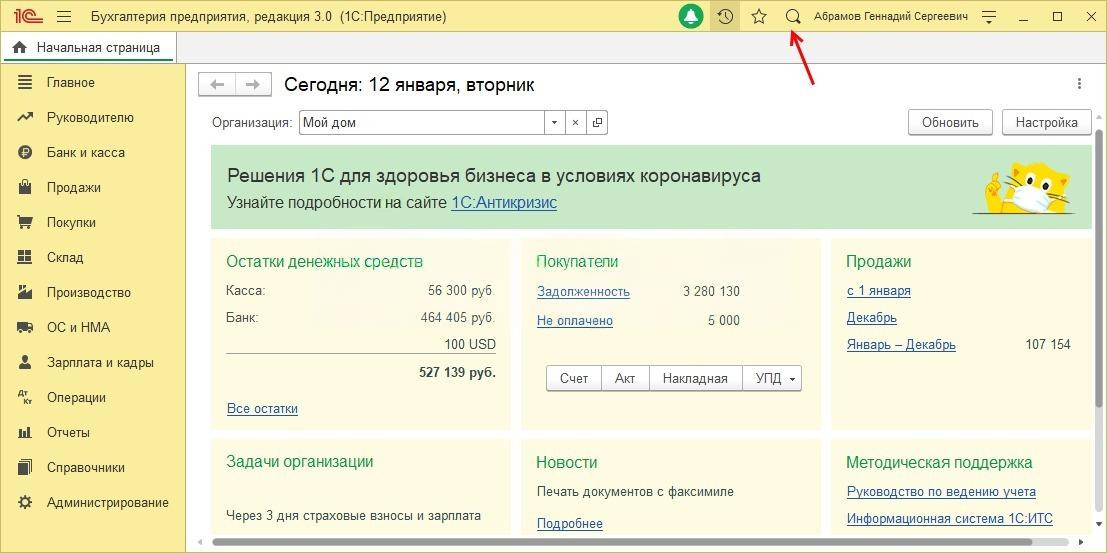Click the Дт/Кт icon for Операции
The height and width of the screenshot is (553, 1107).
25,398
